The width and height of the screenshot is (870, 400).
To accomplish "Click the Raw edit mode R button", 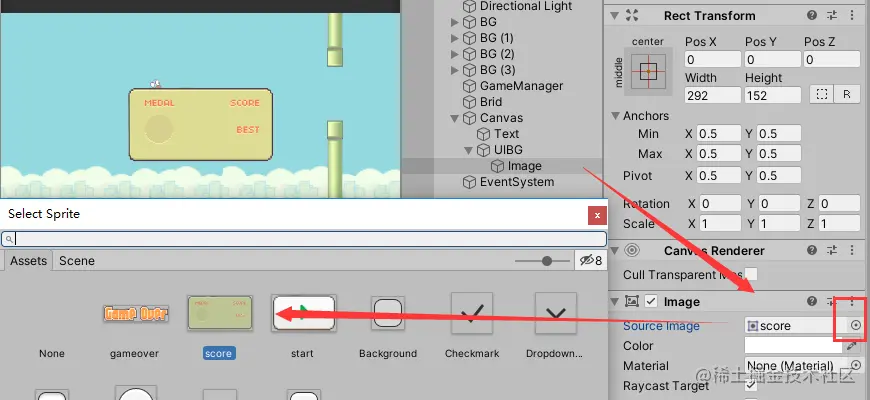I will 847,95.
